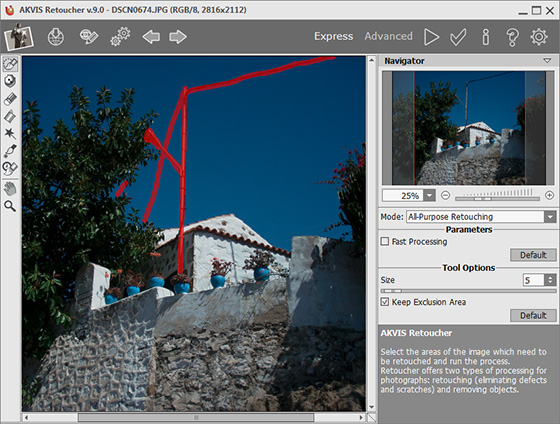Expand the zoom percentage dropdown
This screenshot has height=424, width=560.
(429, 195)
